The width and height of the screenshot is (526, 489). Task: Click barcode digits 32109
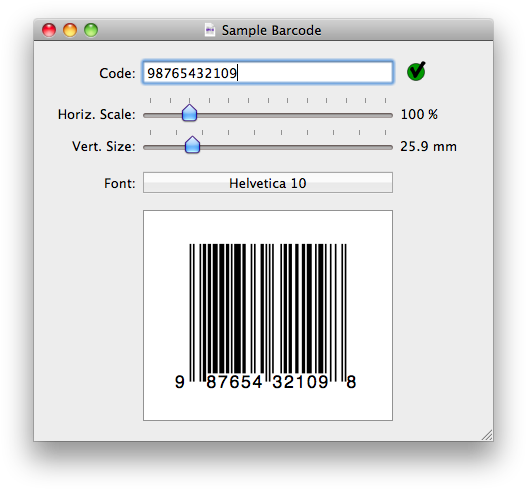coord(300,382)
